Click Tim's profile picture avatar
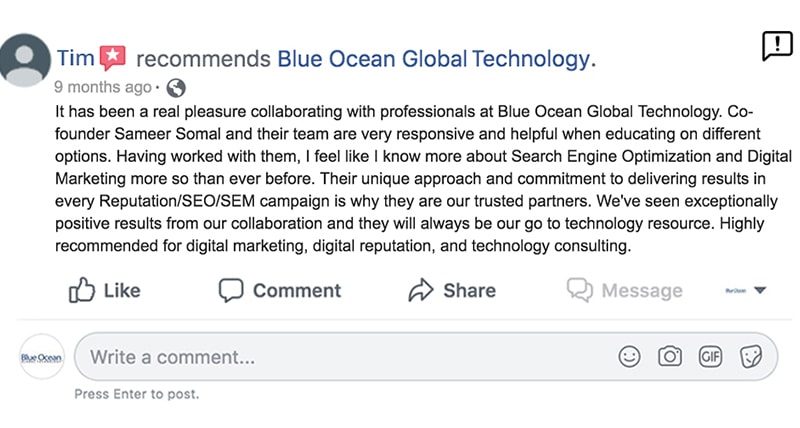800x428 pixels. [x=25, y=61]
